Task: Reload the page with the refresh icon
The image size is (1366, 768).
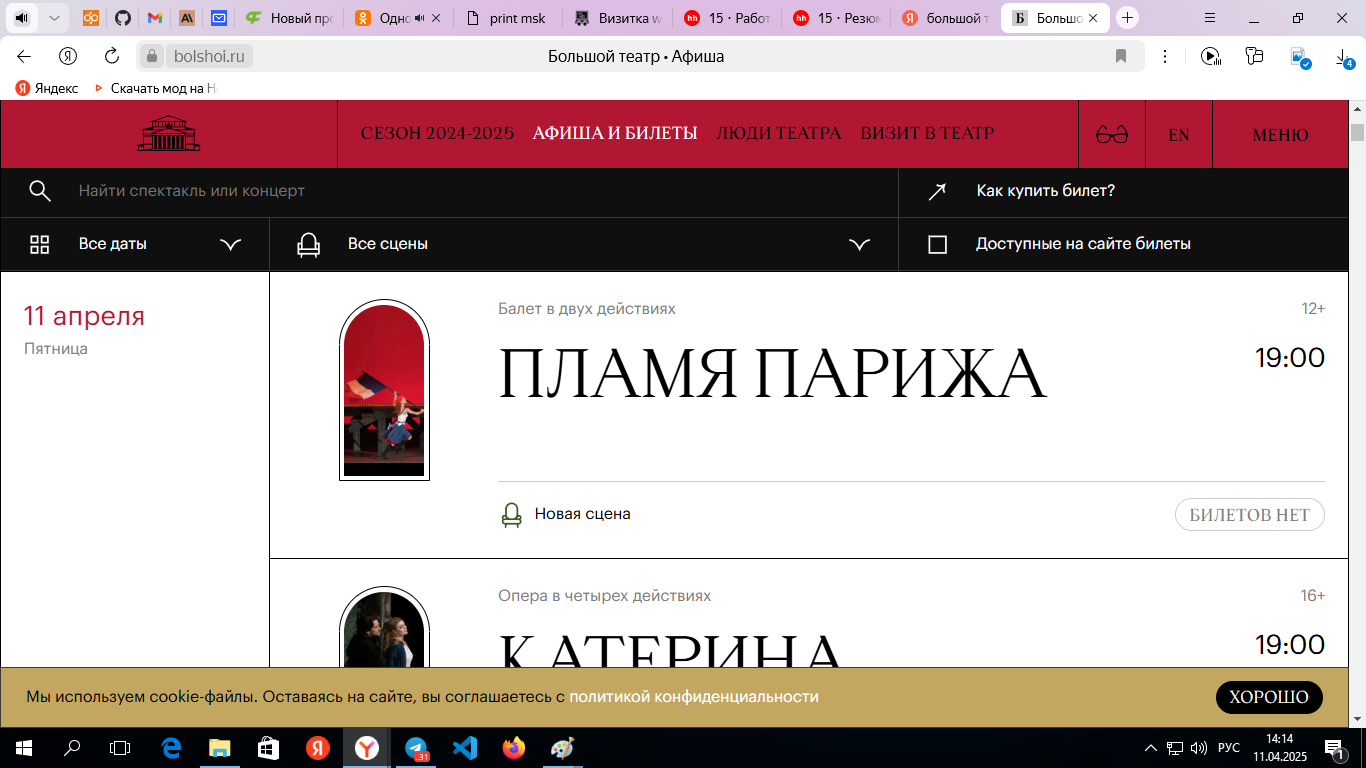Action: click(x=112, y=56)
